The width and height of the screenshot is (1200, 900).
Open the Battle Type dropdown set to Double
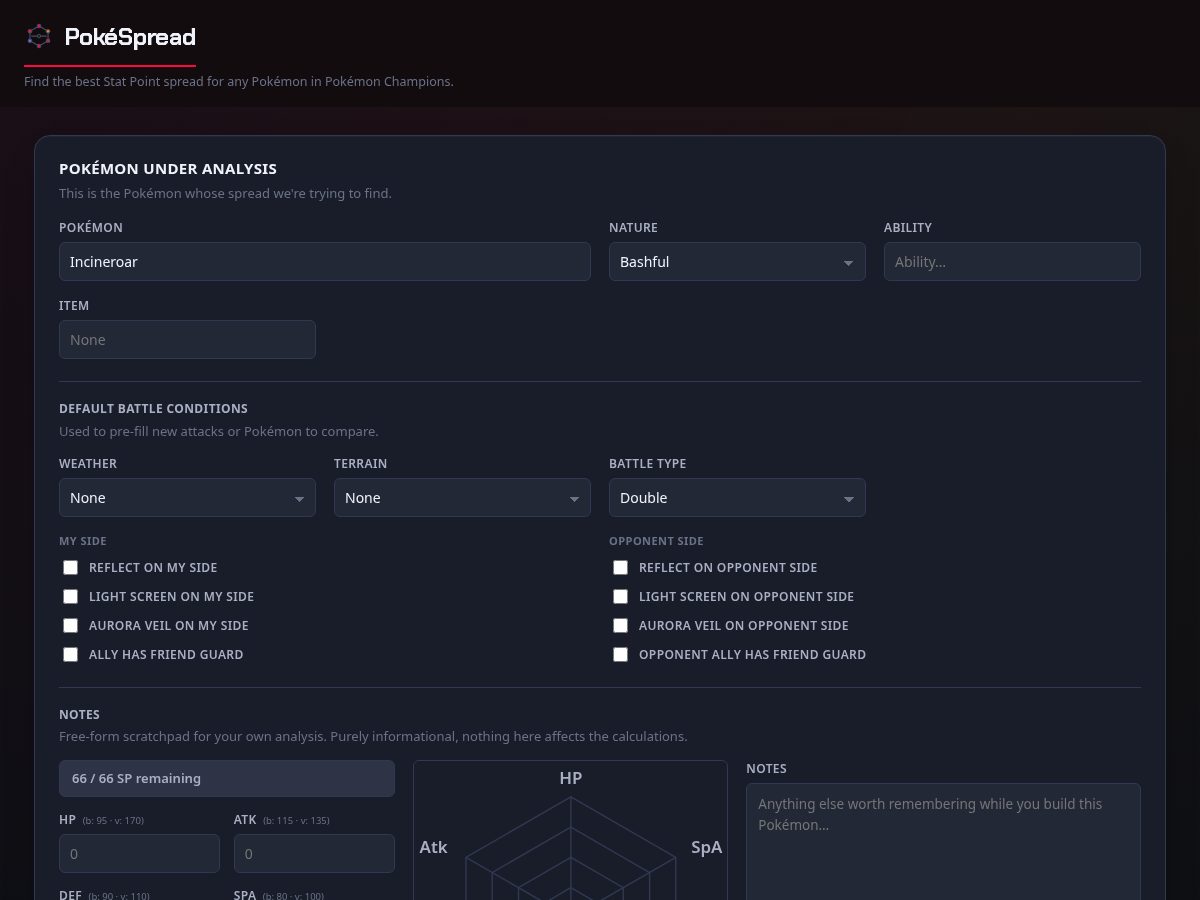click(x=737, y=498)
